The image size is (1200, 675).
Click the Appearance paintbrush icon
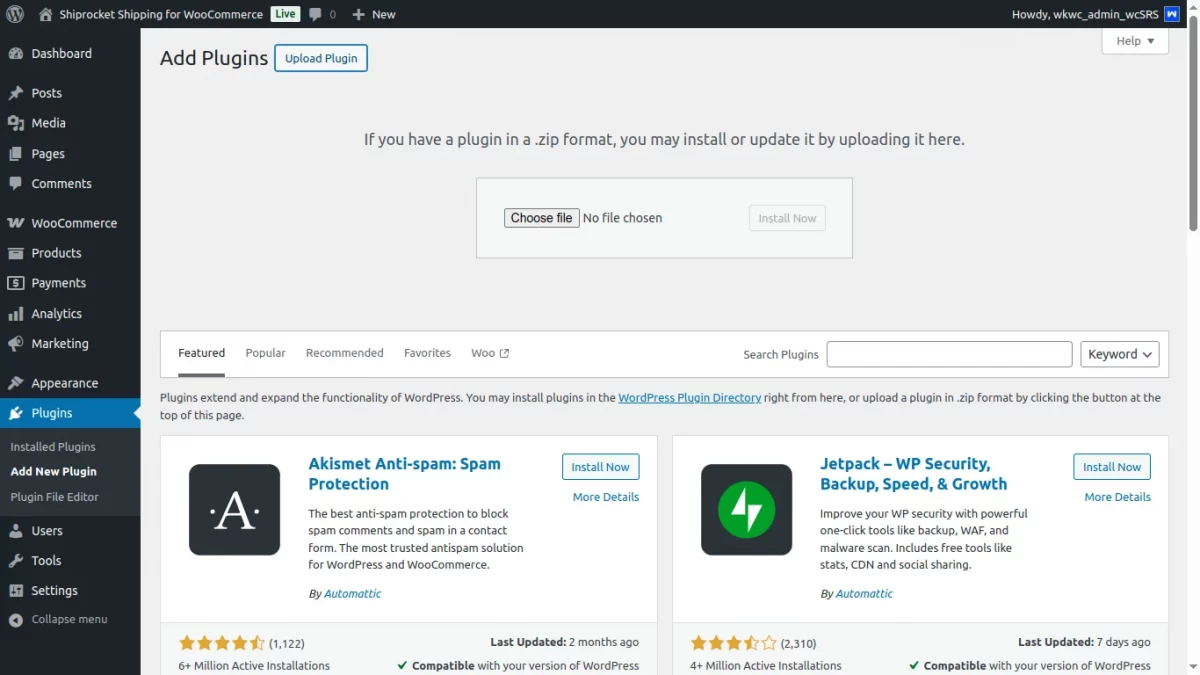16,383
